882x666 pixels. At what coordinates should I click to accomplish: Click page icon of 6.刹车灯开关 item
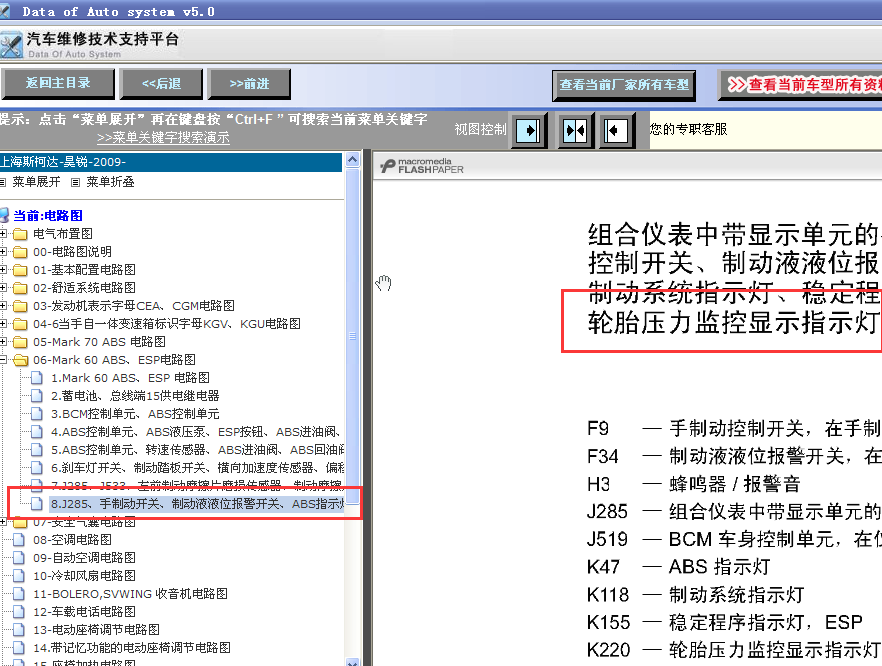click(x=37, y=467)
